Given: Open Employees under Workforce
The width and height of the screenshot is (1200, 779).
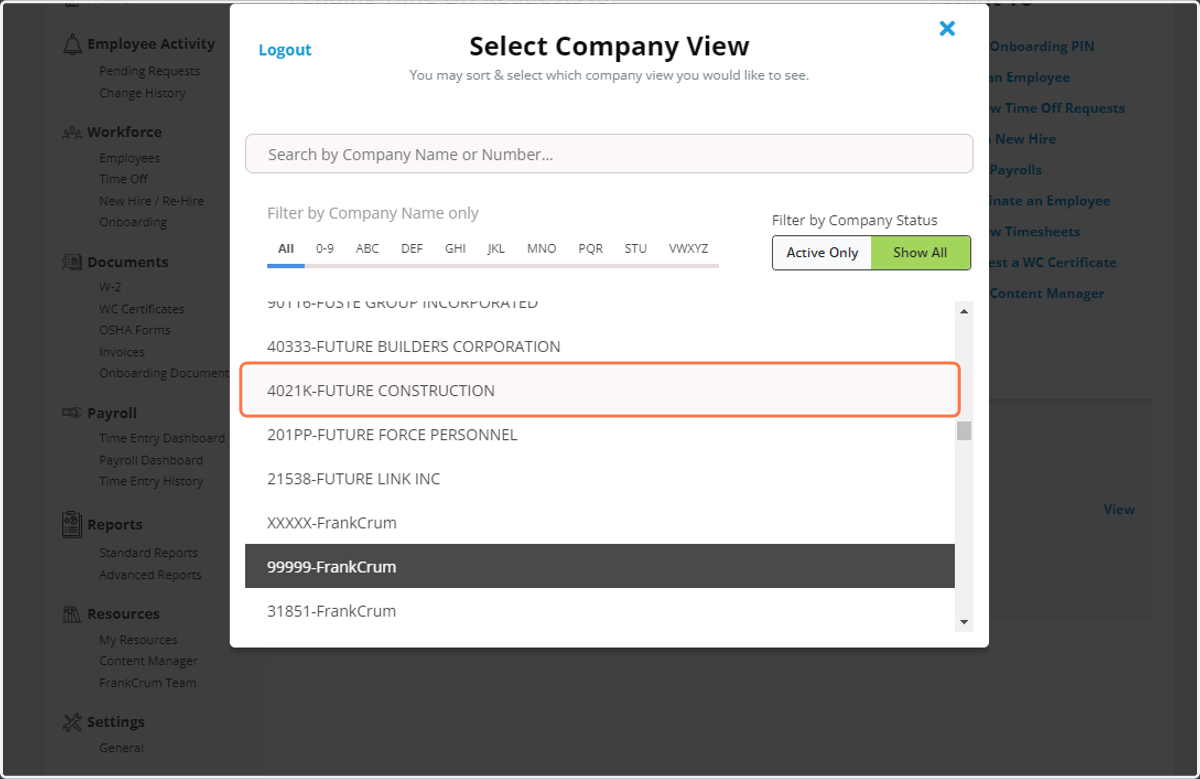Looking at the screenshot, I should tap(129, 158).
